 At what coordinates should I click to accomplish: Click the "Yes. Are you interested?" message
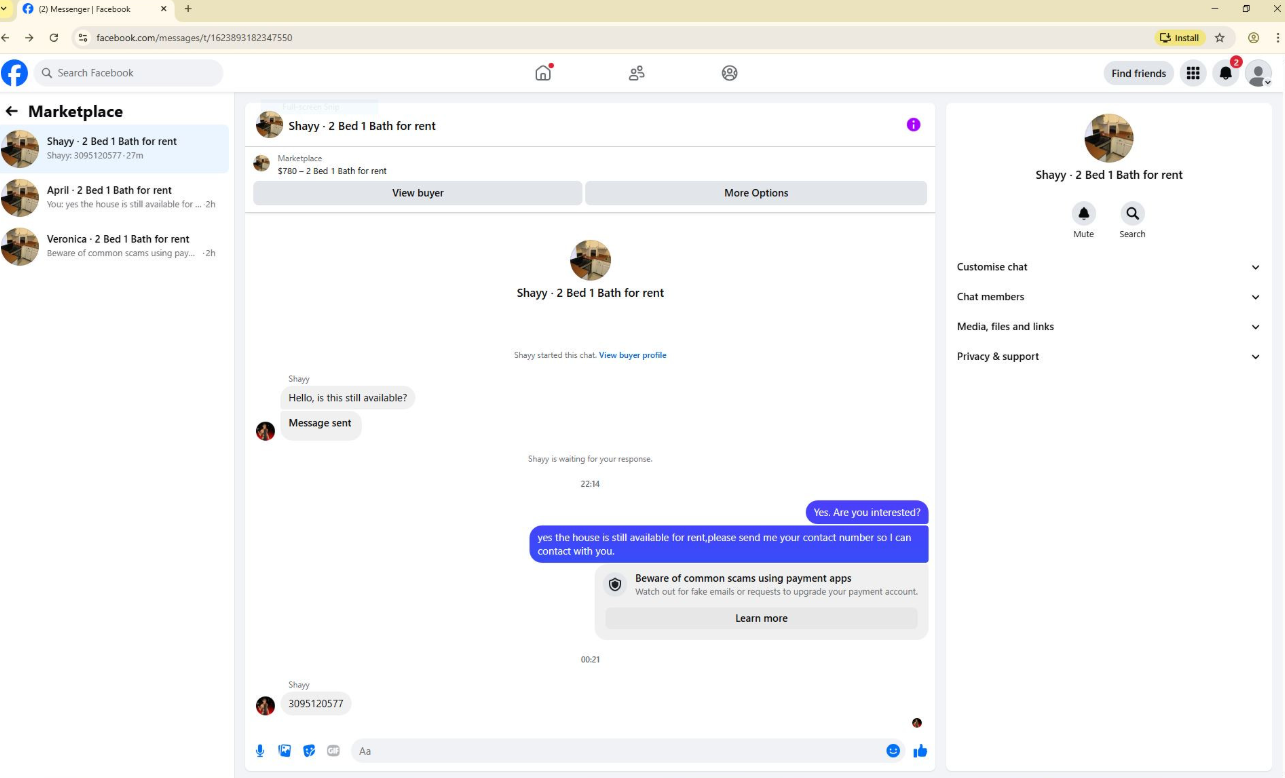[x=867, y=512]
